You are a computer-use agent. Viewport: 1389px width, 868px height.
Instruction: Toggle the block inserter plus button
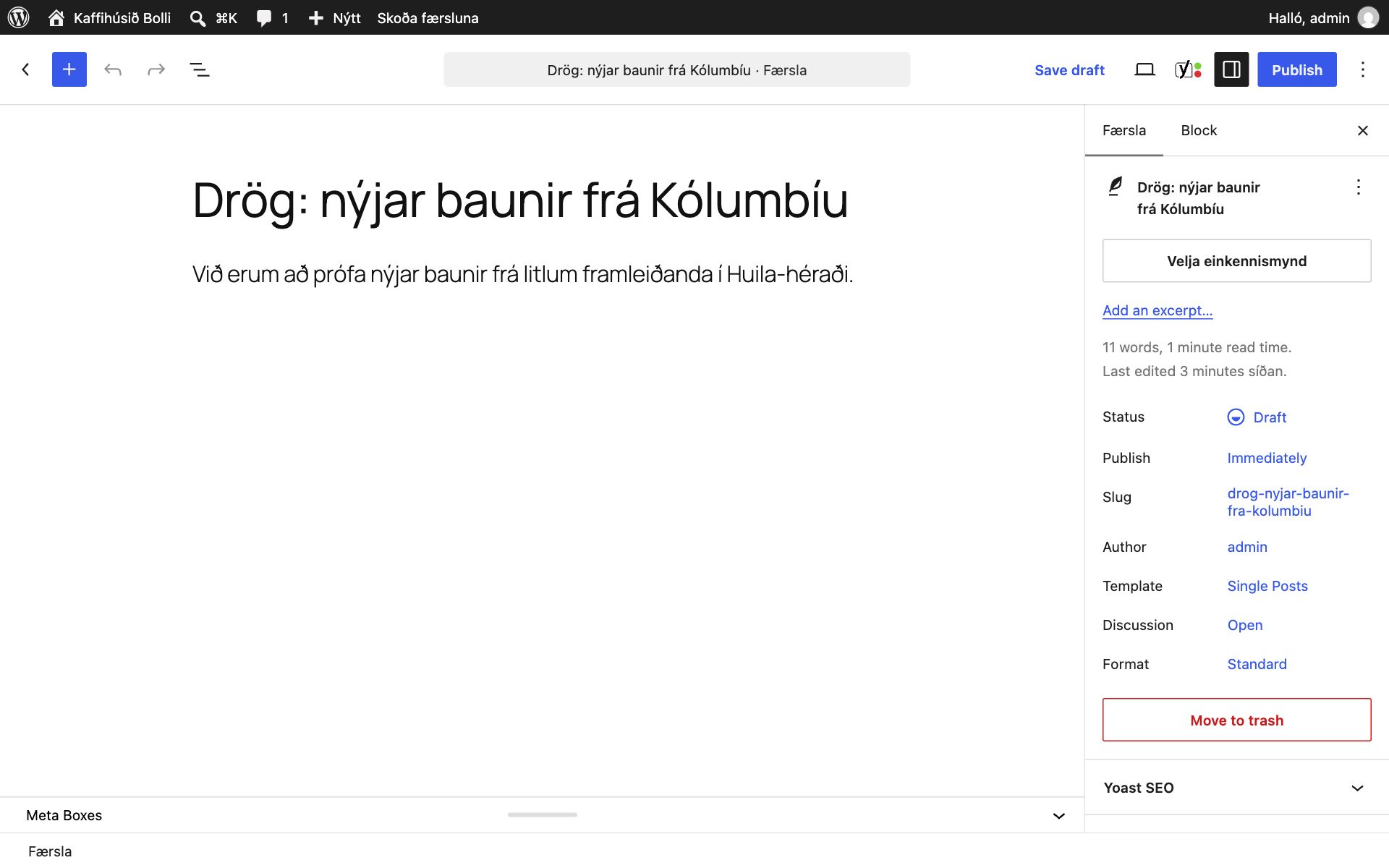click(x=69, y=69)
